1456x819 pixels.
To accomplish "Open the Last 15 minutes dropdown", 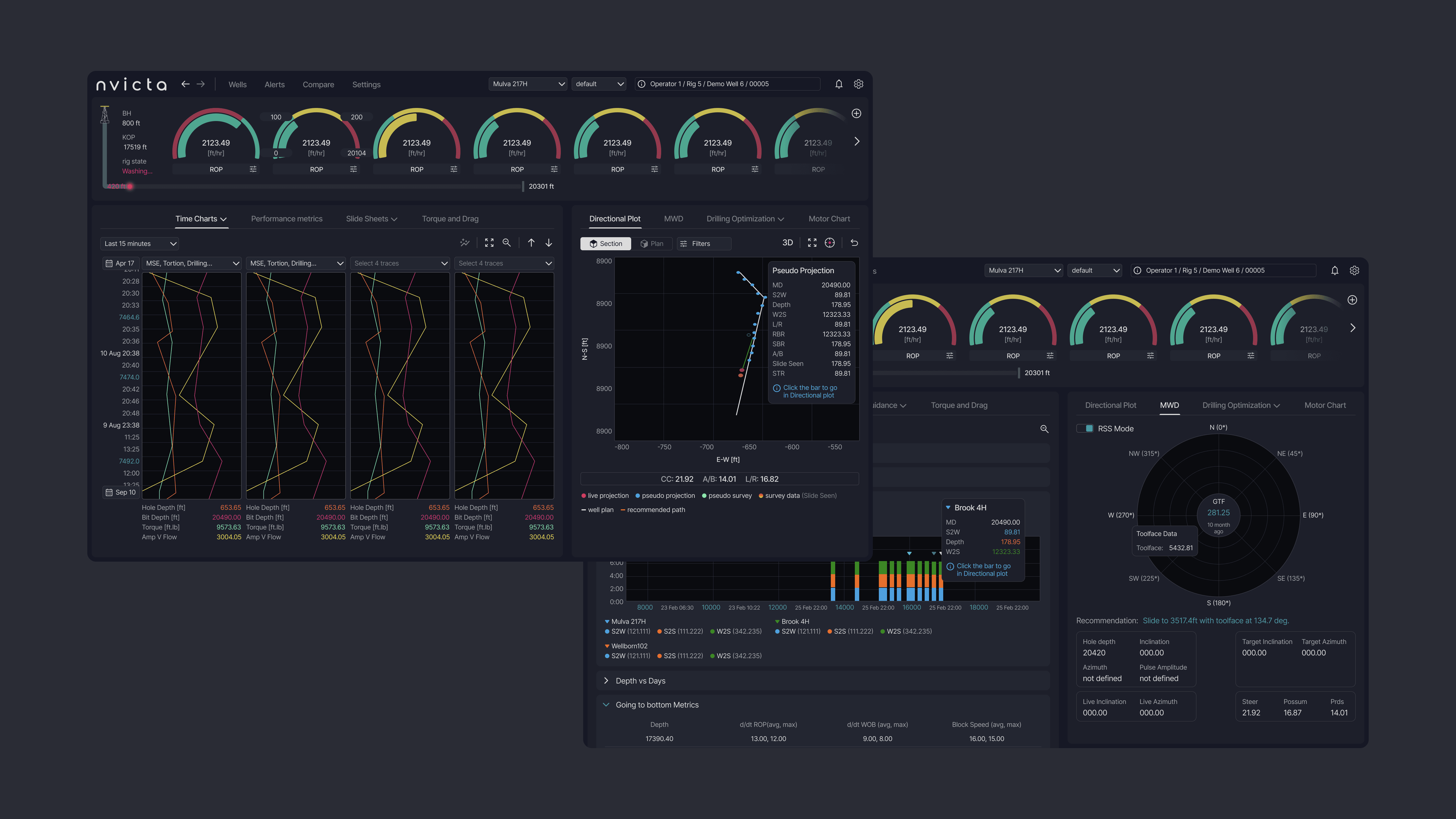I will 140,243.
